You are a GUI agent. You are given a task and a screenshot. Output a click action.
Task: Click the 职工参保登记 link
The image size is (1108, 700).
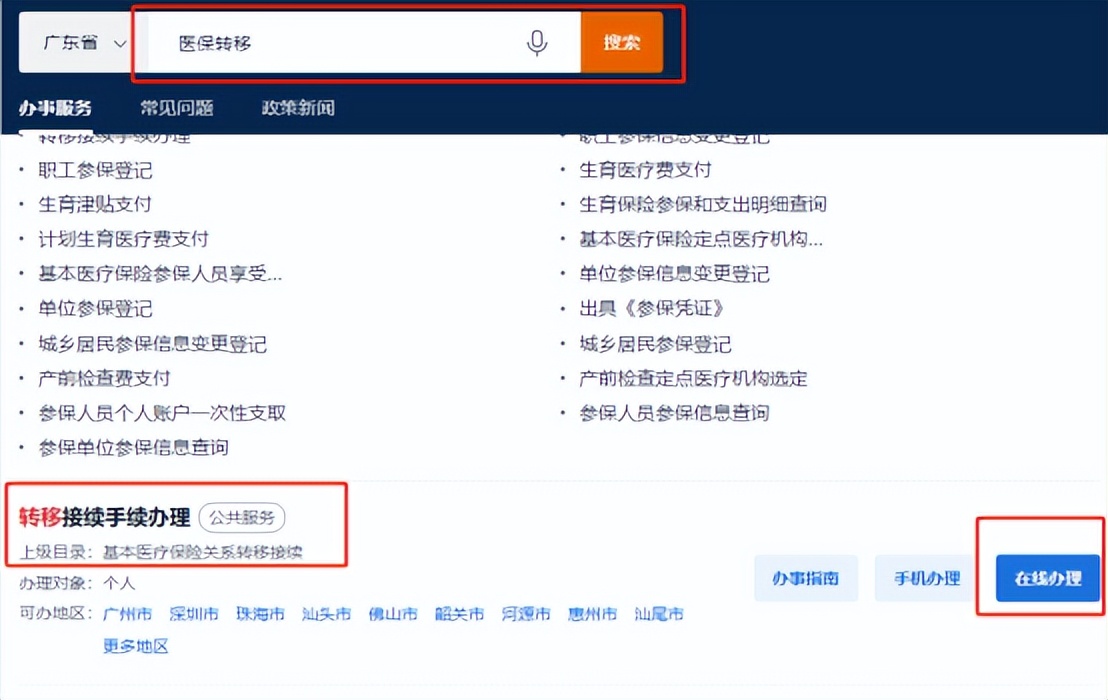[x=94, y=169]
